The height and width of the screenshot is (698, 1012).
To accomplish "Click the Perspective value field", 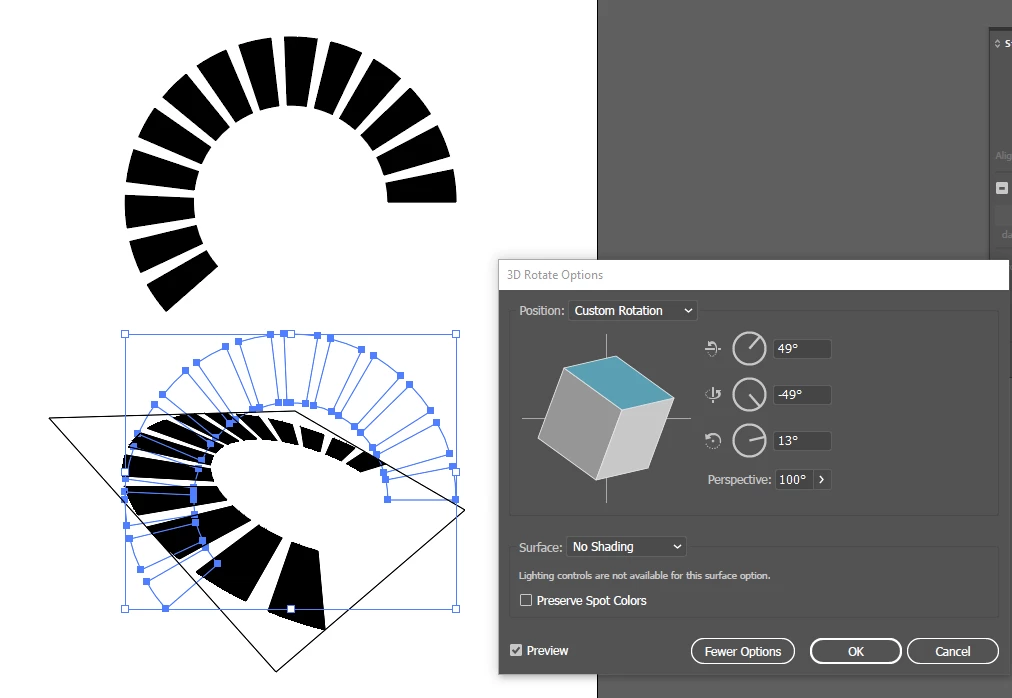I will [794, 480].
